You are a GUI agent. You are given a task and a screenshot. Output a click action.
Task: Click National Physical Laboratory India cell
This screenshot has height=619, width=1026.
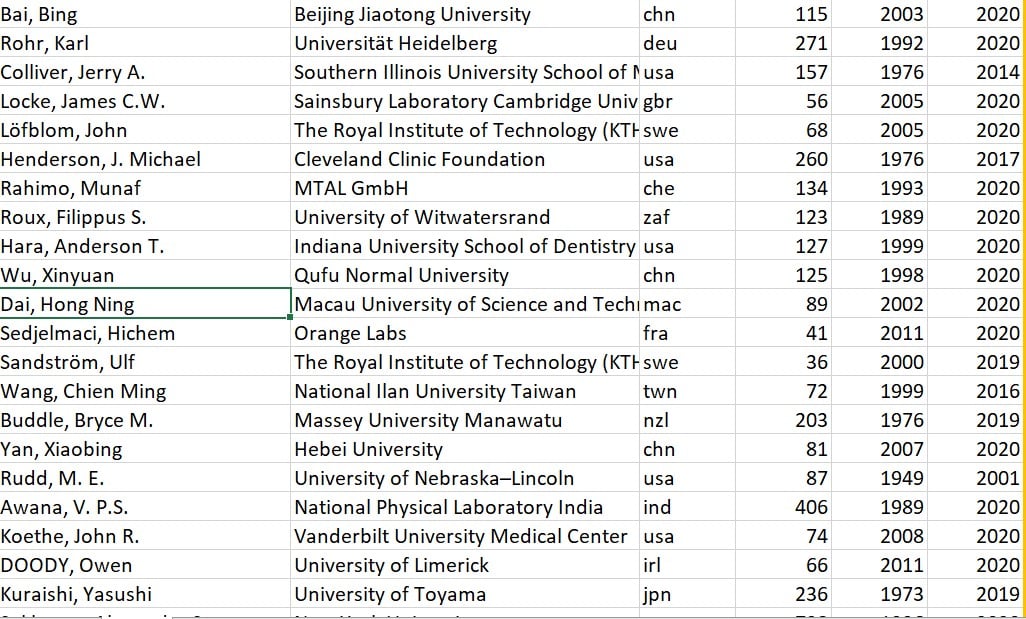coord(465,506)
